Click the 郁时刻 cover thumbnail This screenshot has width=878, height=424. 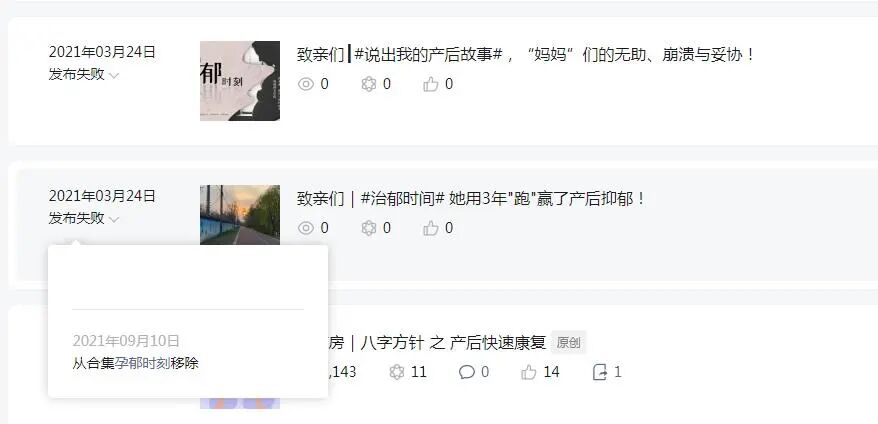(240, 81)
